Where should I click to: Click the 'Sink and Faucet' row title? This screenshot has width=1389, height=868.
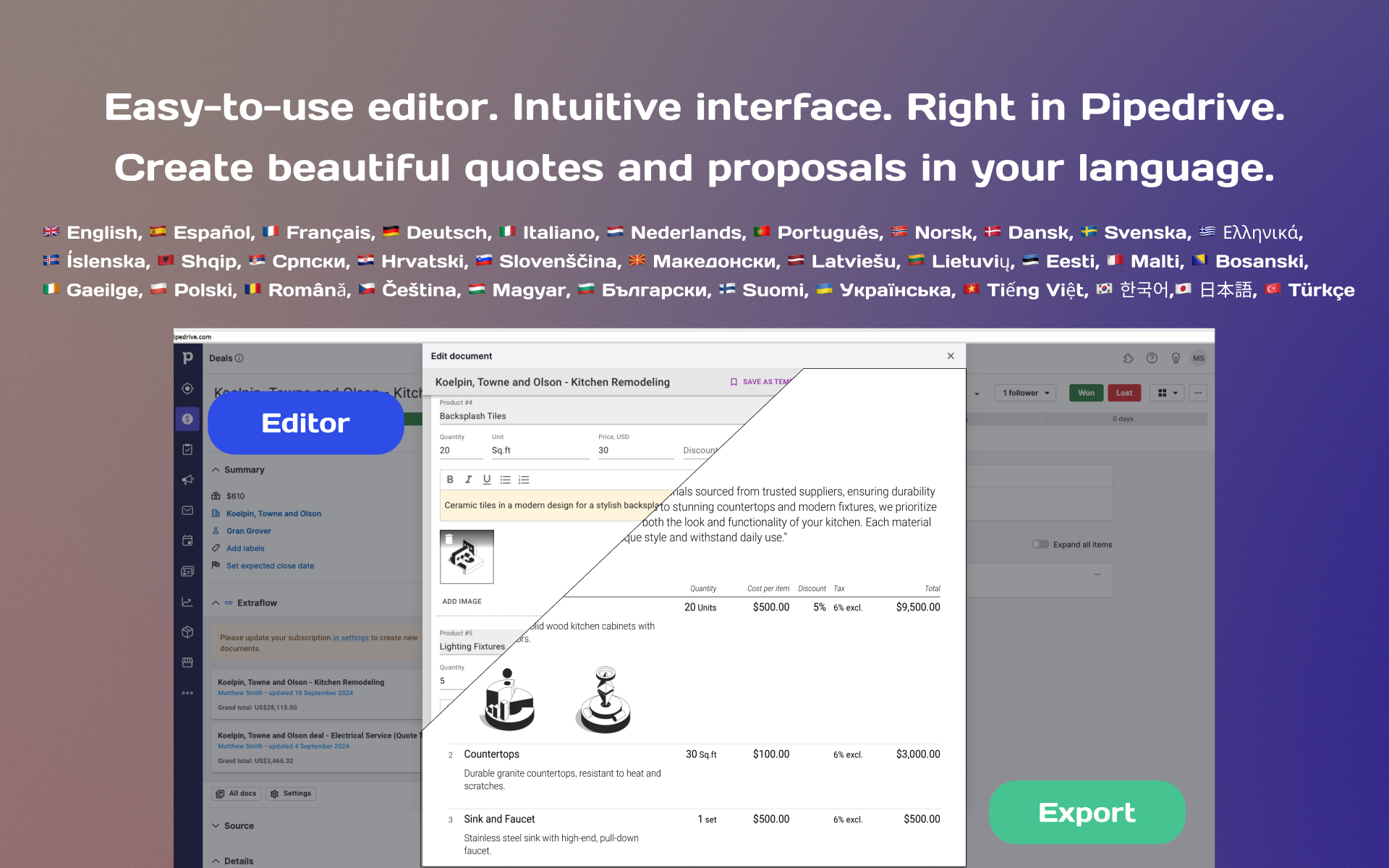click(499, 819)
